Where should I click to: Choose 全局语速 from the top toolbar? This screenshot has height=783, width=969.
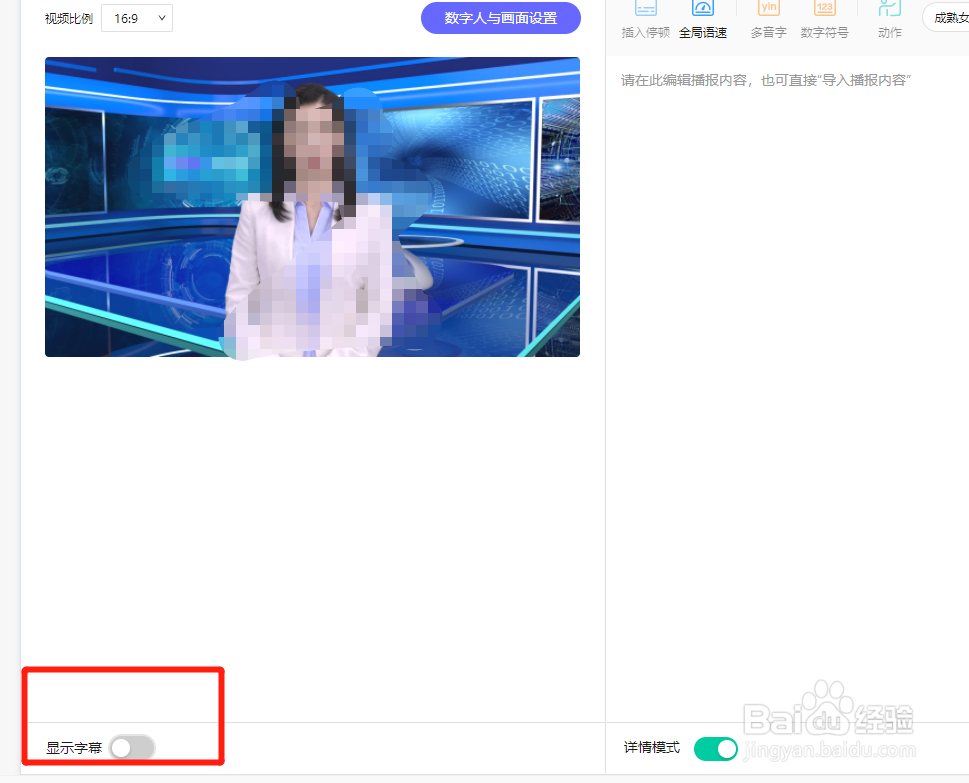(703, 31)
